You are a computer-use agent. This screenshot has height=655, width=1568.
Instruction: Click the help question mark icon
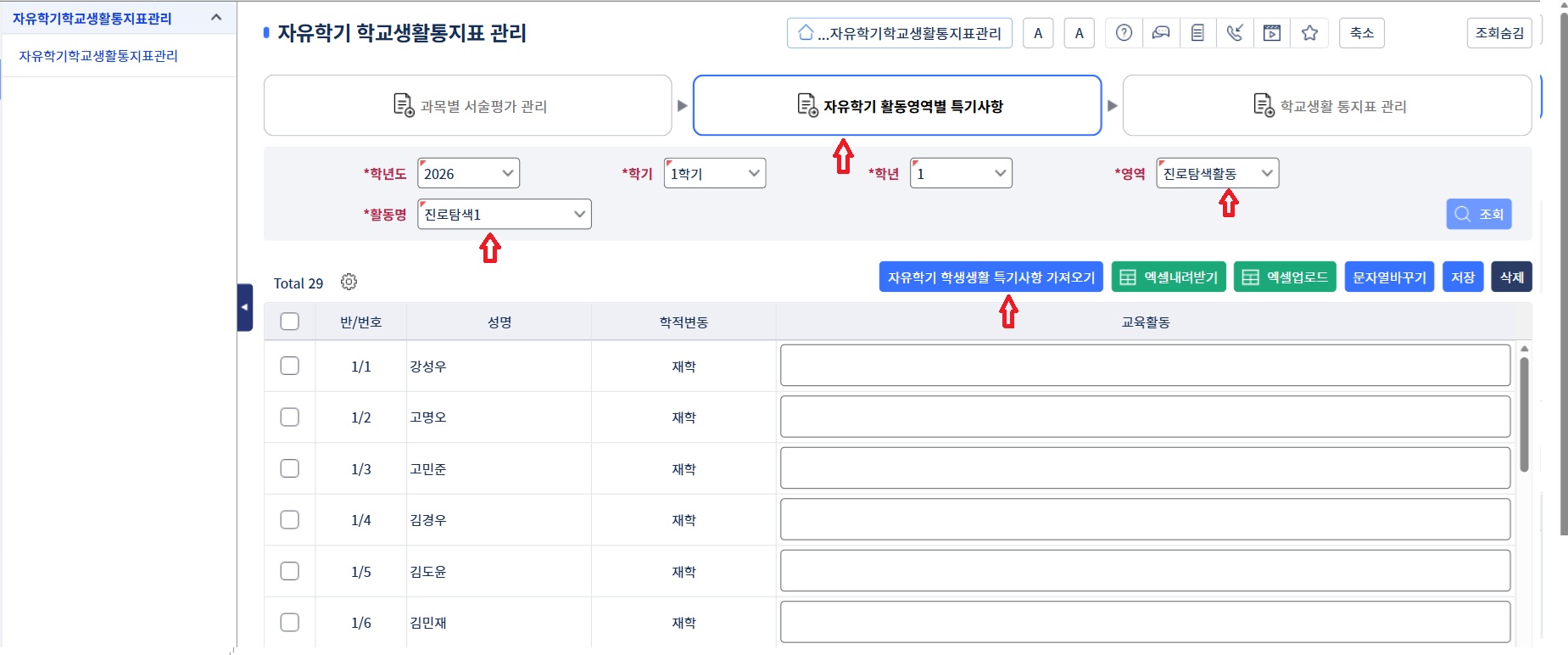[x=1124, y=33]
